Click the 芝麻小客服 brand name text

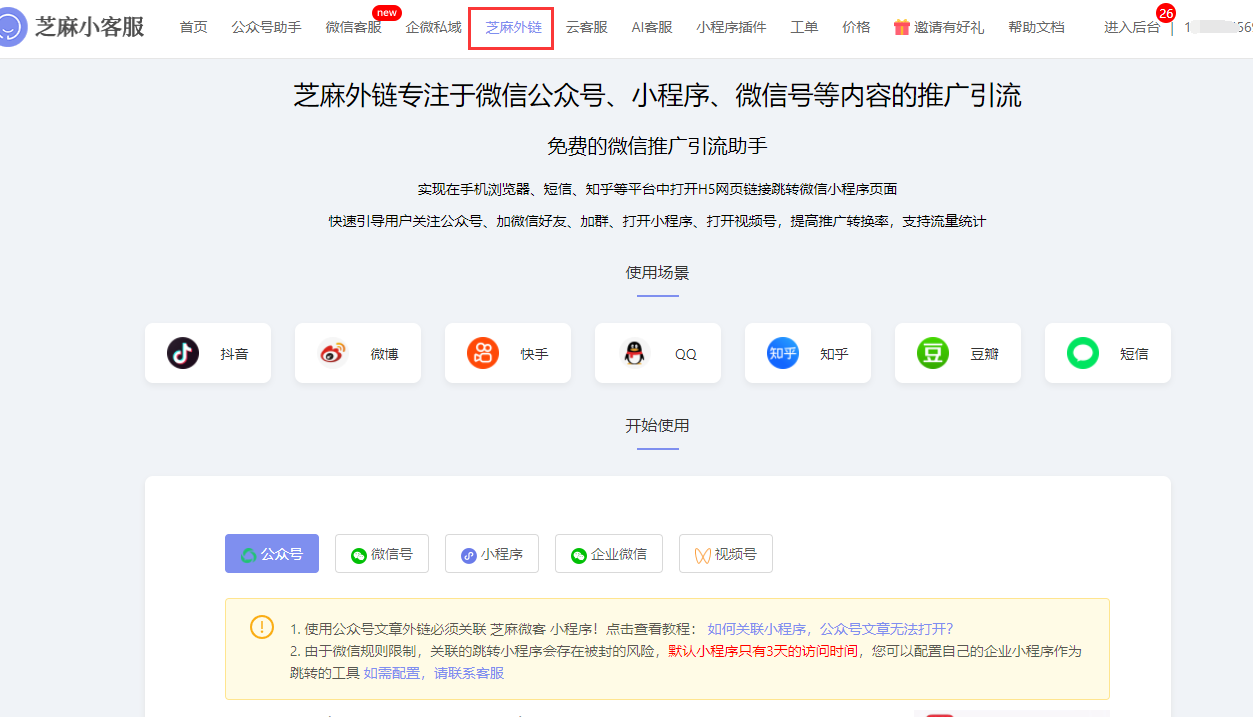pos(90,27)
